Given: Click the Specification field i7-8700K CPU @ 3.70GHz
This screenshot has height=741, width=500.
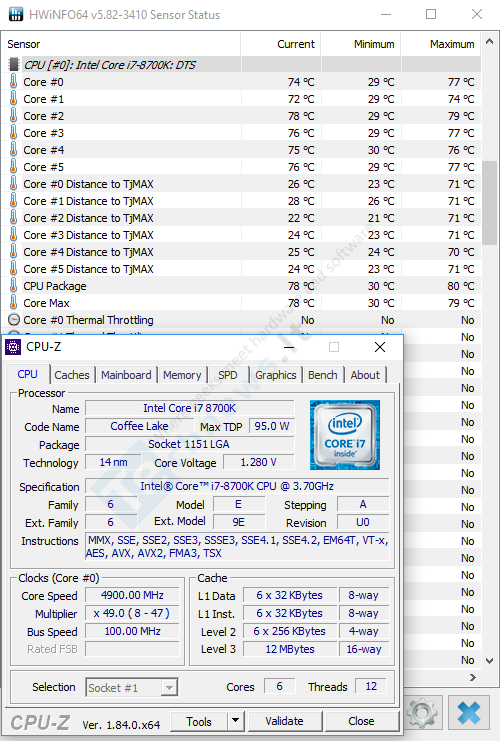Looking at the screenshot, I should pyautogui.click(x=237, y=486).
